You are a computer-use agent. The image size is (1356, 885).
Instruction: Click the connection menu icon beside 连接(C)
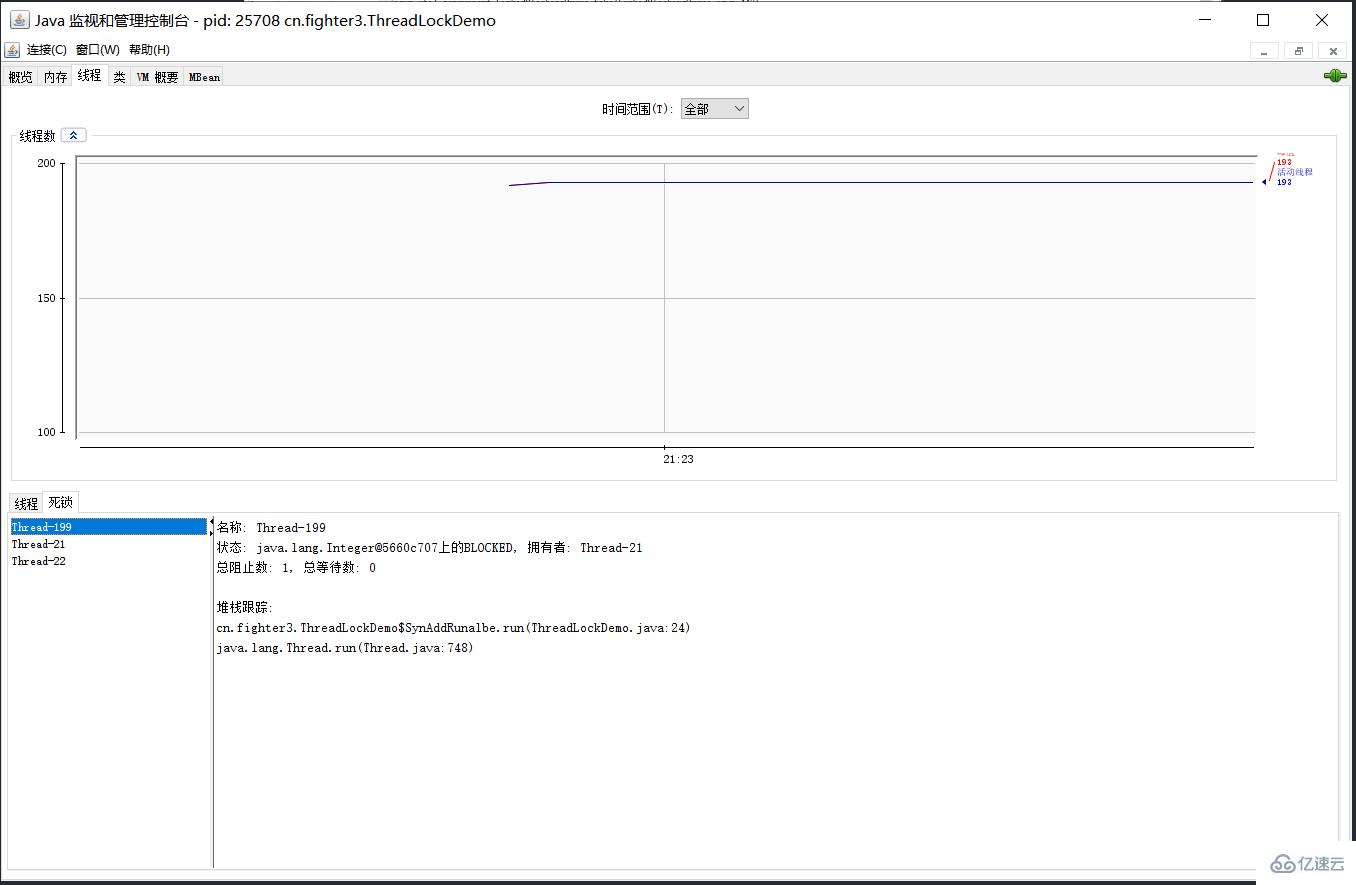click(12, 50)
